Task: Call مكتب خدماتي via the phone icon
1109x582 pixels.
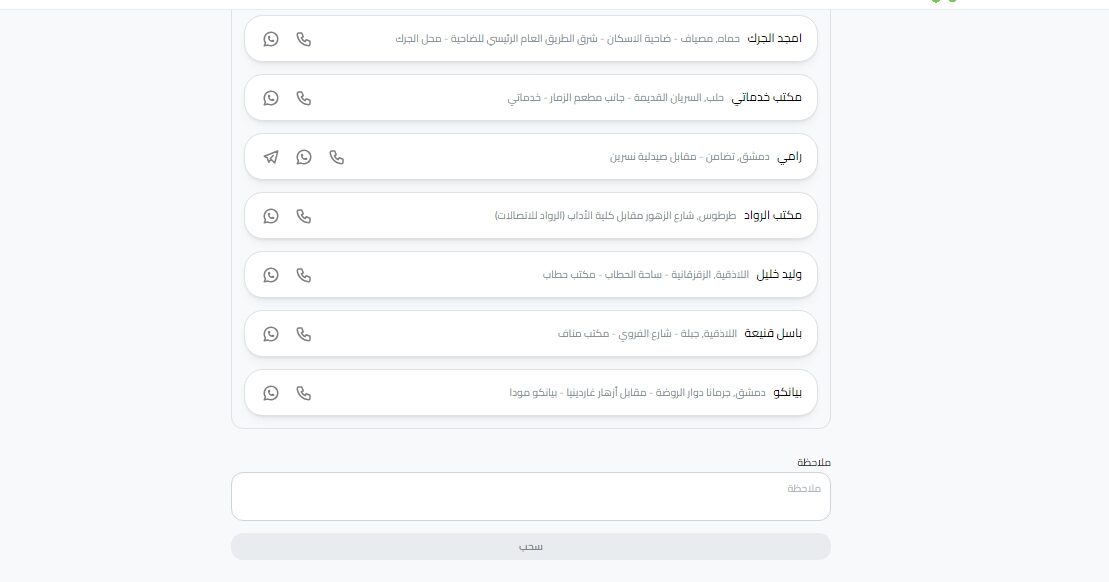Action: click(303, 98)
